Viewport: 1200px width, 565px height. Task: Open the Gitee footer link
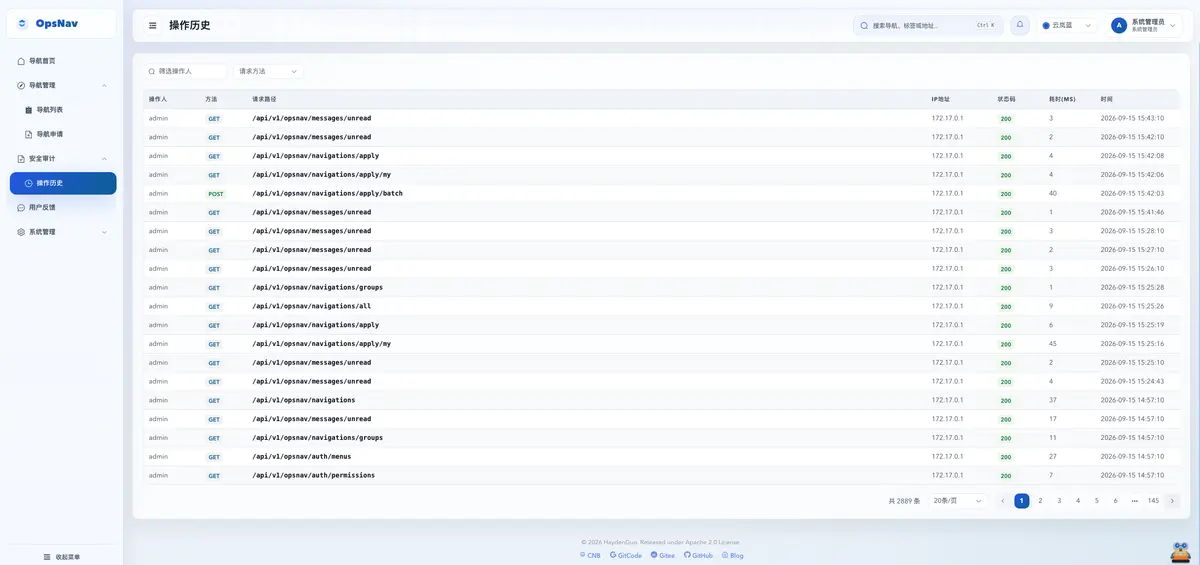(663, 555)
